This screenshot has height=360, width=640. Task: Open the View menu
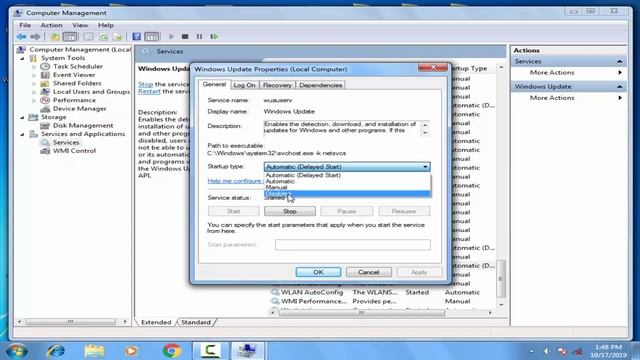click(x=80, y=25)
